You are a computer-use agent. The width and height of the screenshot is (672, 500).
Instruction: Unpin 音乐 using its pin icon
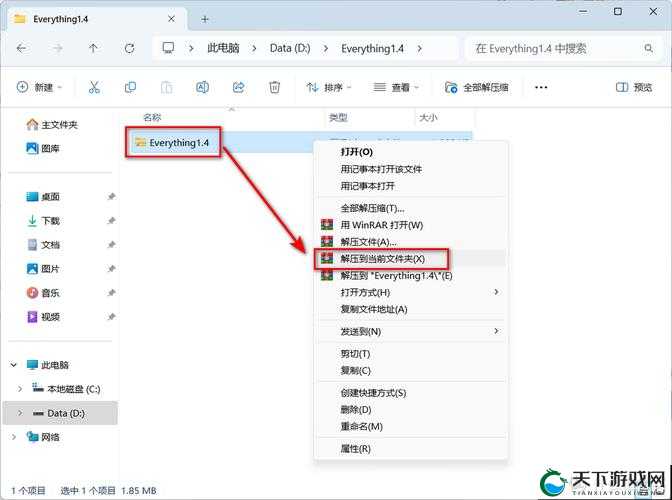[111, 293]
